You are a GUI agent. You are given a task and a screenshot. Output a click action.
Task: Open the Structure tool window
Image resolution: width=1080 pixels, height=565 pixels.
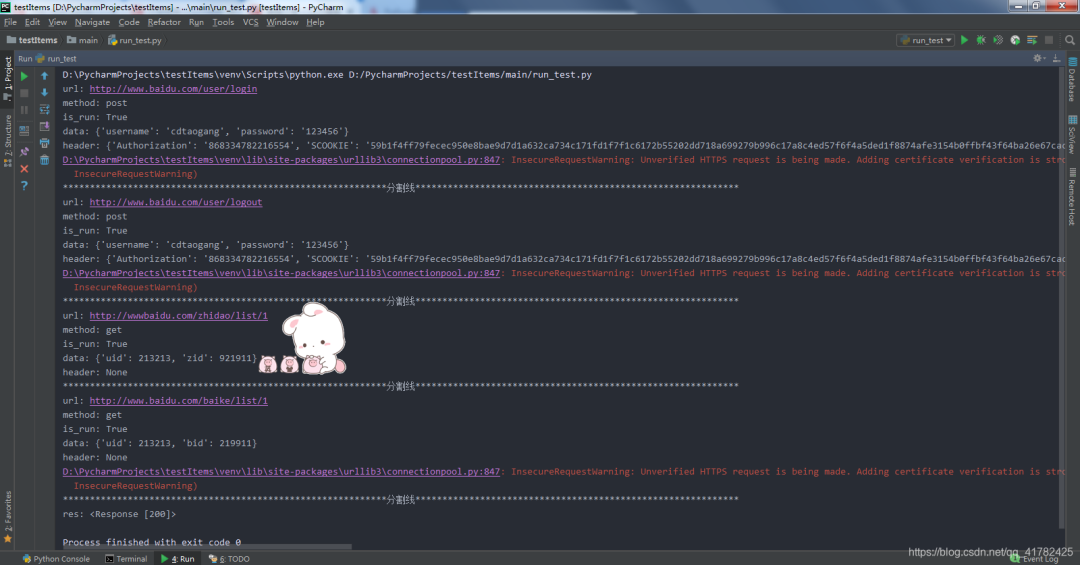(8, 141)
